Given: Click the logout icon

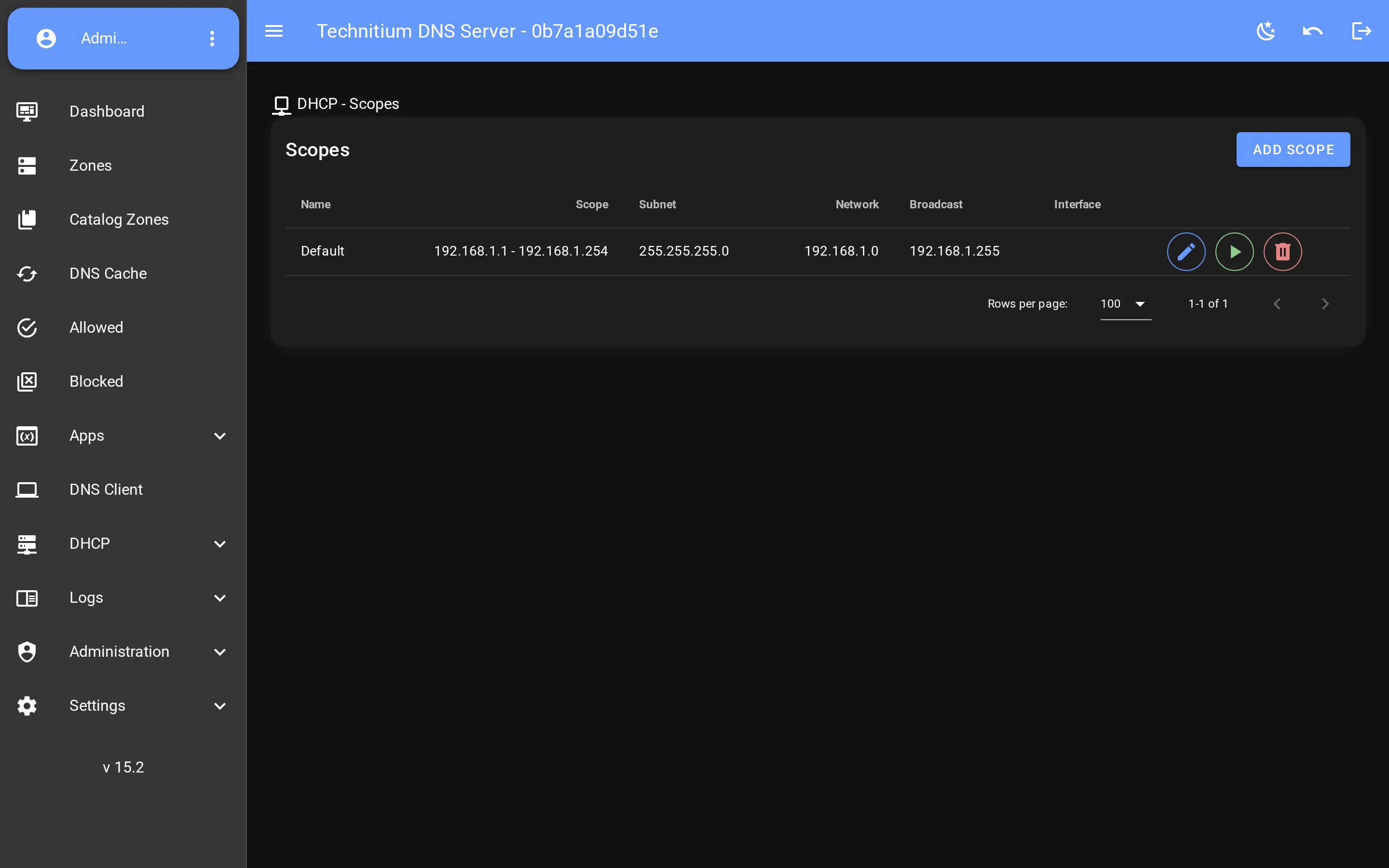Looking at the screenshot, I should point(1362,31).
